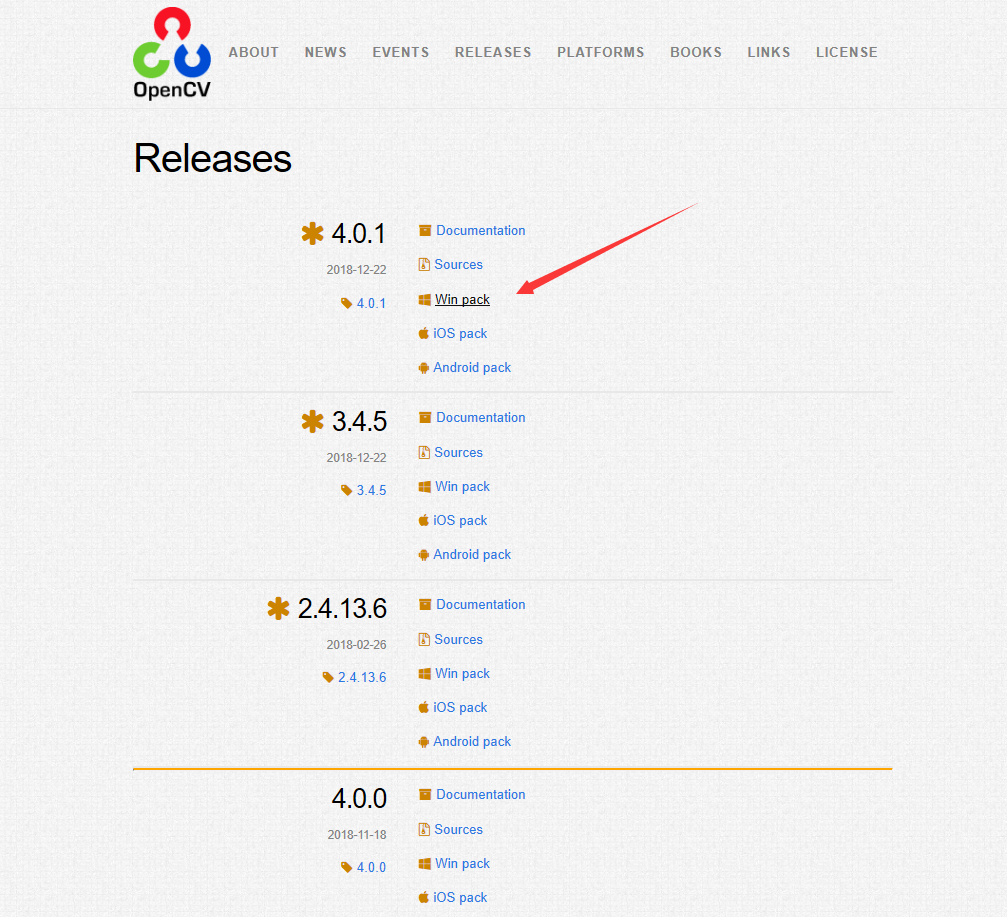This screenshot has width=1007, height=917.
Task: Click the Android icon for 4.0.1
Action: coord(423,368)
